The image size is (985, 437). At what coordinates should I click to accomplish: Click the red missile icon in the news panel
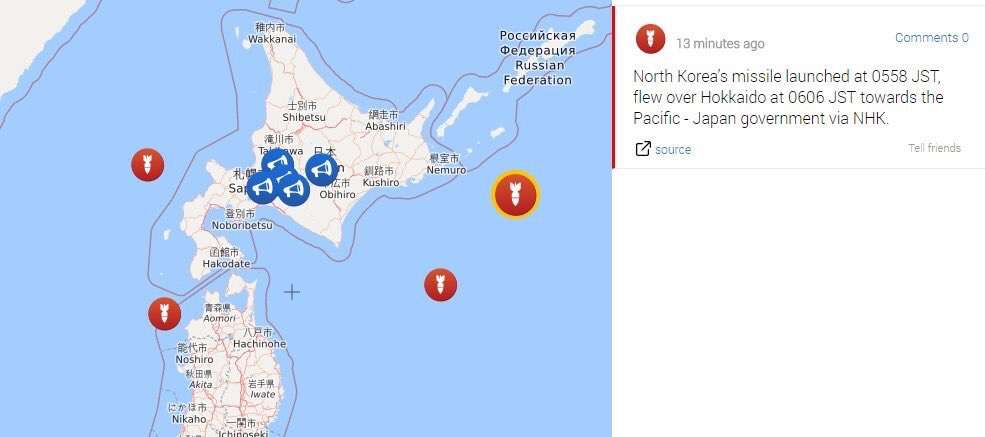point(651,39)
